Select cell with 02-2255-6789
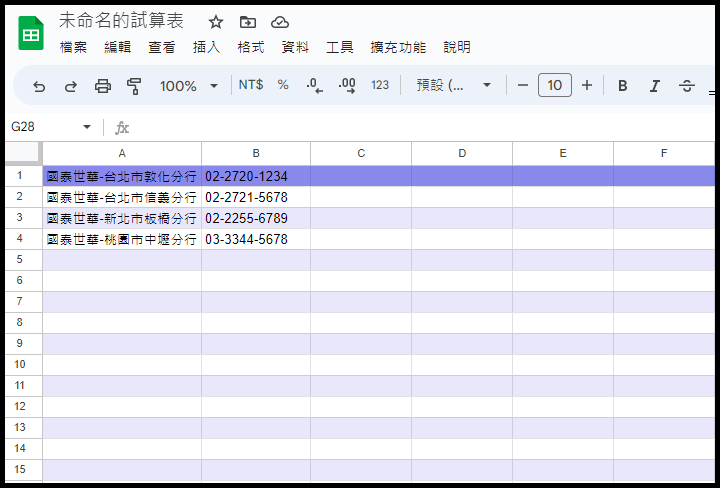 [256, 218]
